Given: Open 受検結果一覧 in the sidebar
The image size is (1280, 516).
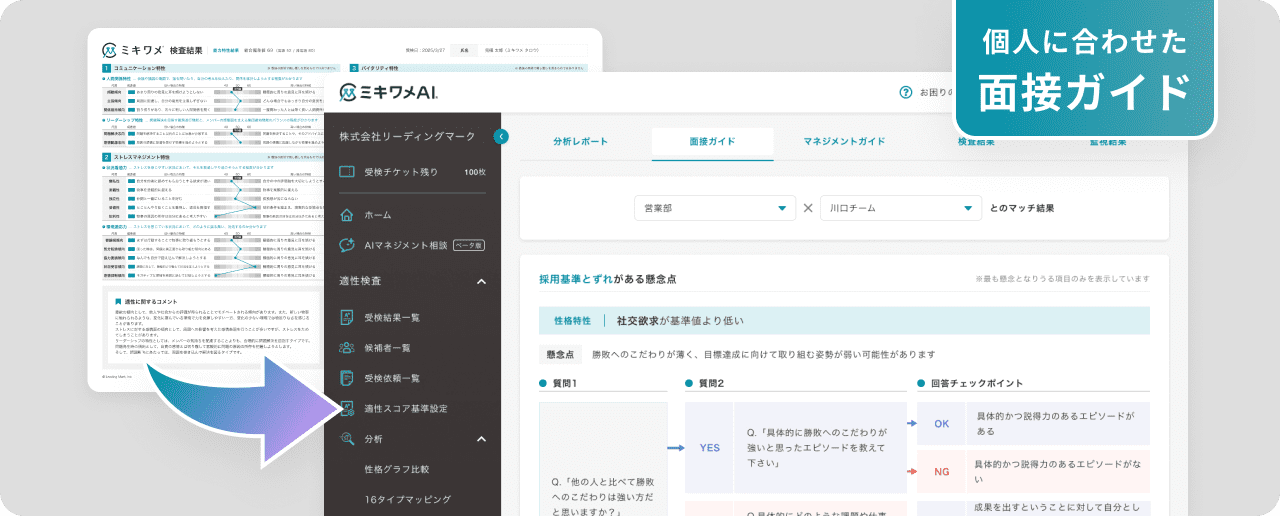Looking at the screenshot, I should [392, 317].
